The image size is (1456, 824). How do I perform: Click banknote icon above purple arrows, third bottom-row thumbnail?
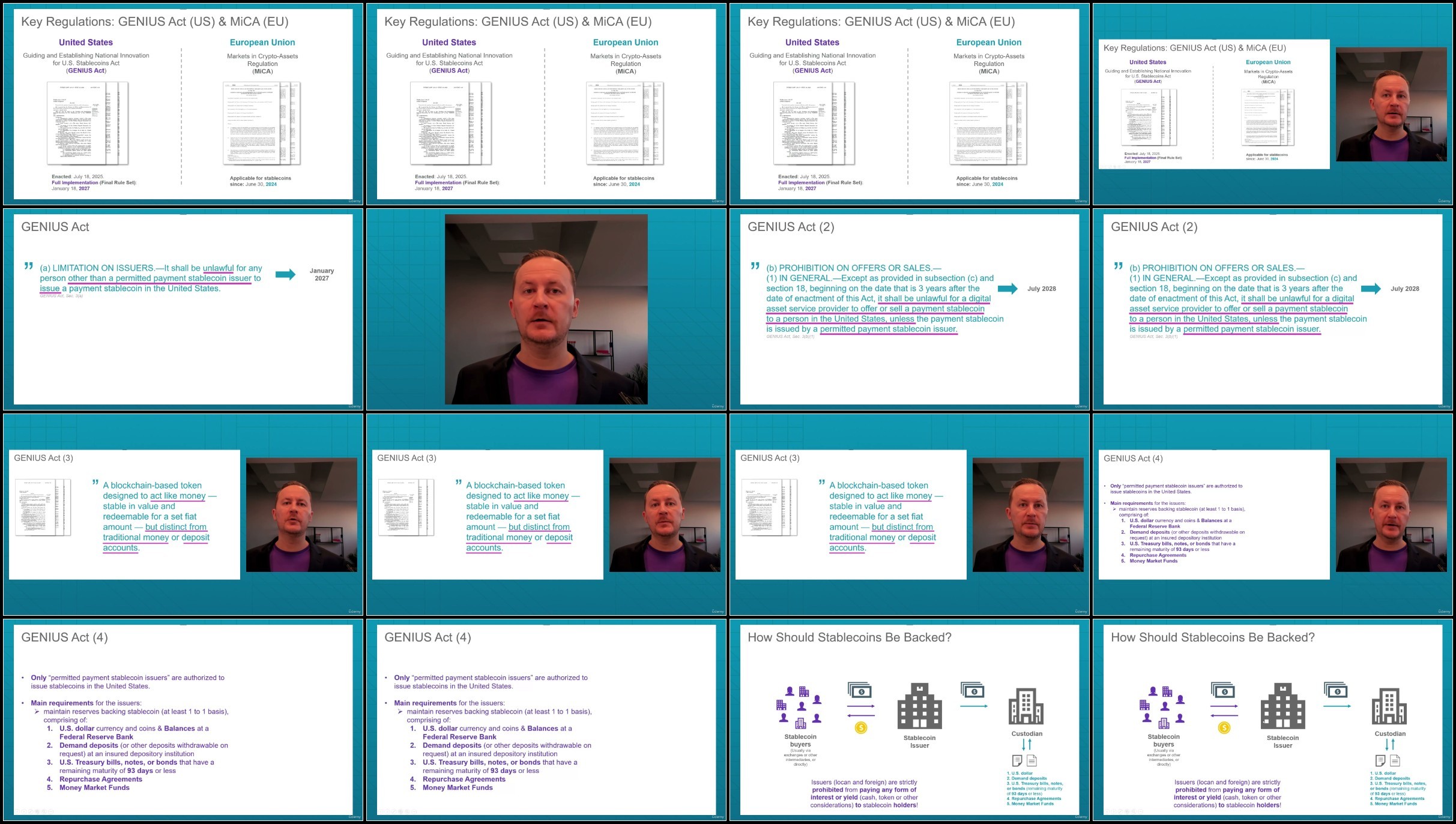click(860, 691)
